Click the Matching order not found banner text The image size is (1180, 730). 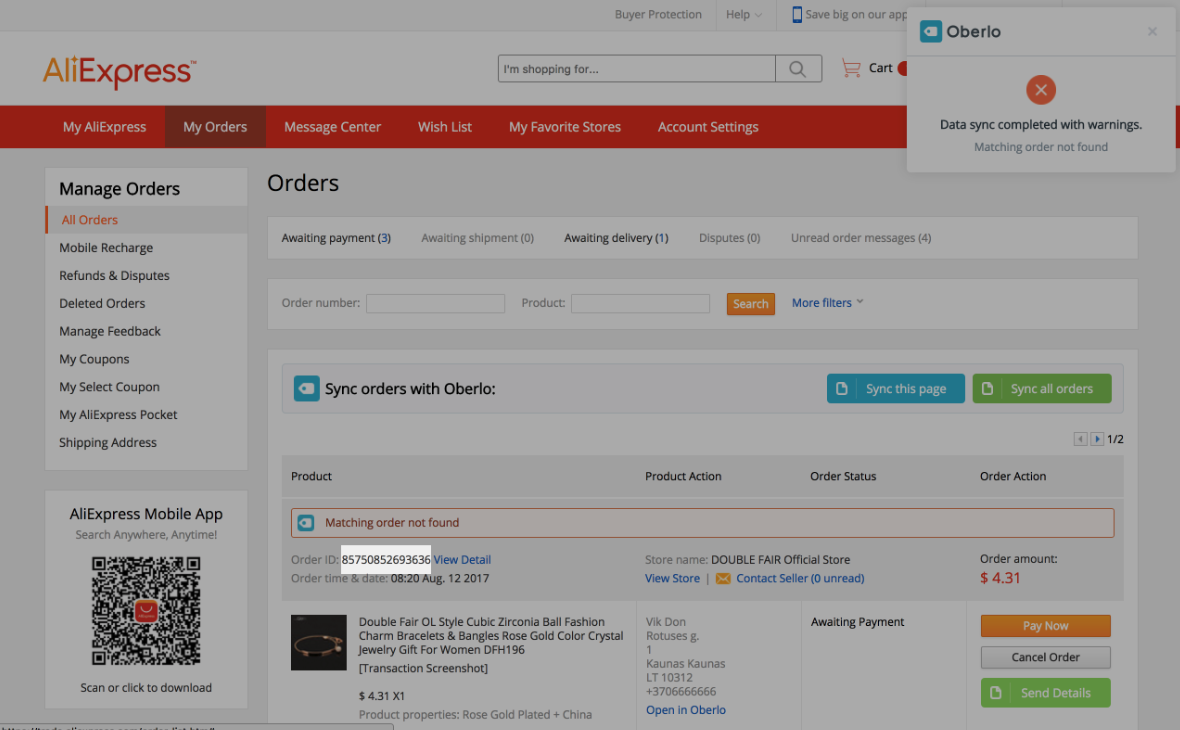click(391, 523)
